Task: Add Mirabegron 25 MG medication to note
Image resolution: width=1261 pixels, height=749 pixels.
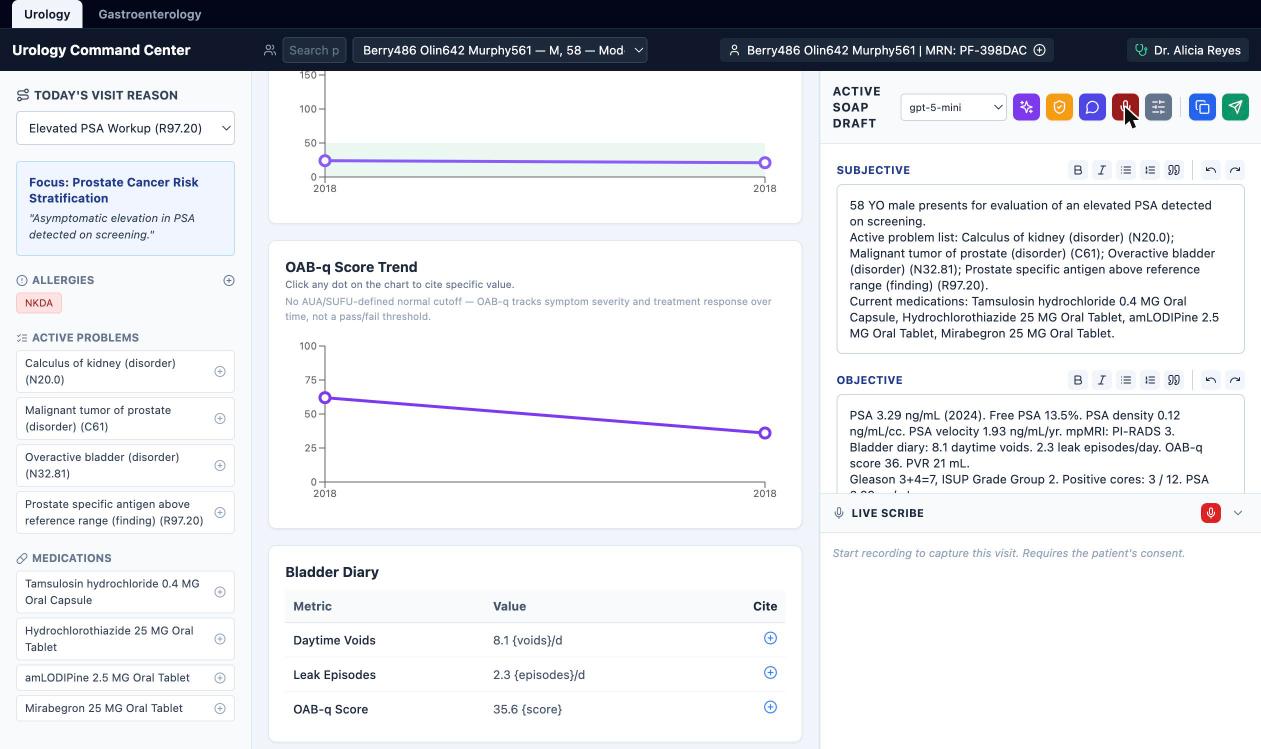Action: click(220, 708)
